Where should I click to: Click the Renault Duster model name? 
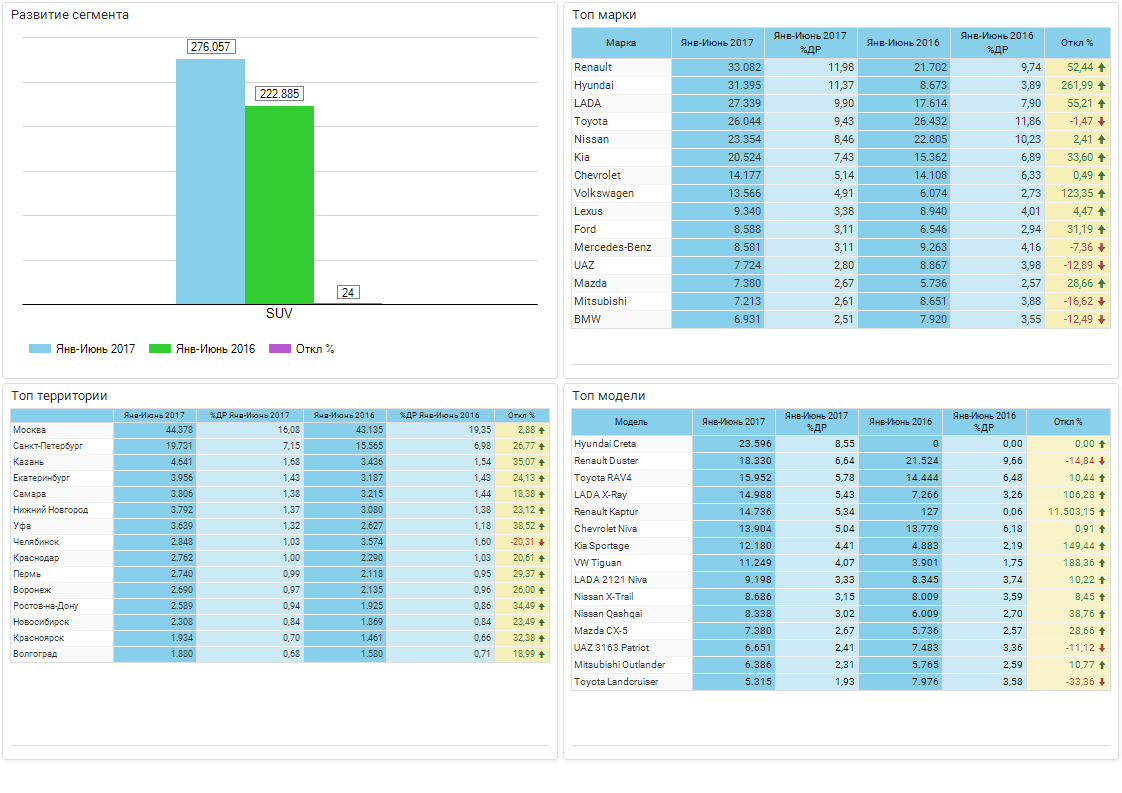(605, 461)
